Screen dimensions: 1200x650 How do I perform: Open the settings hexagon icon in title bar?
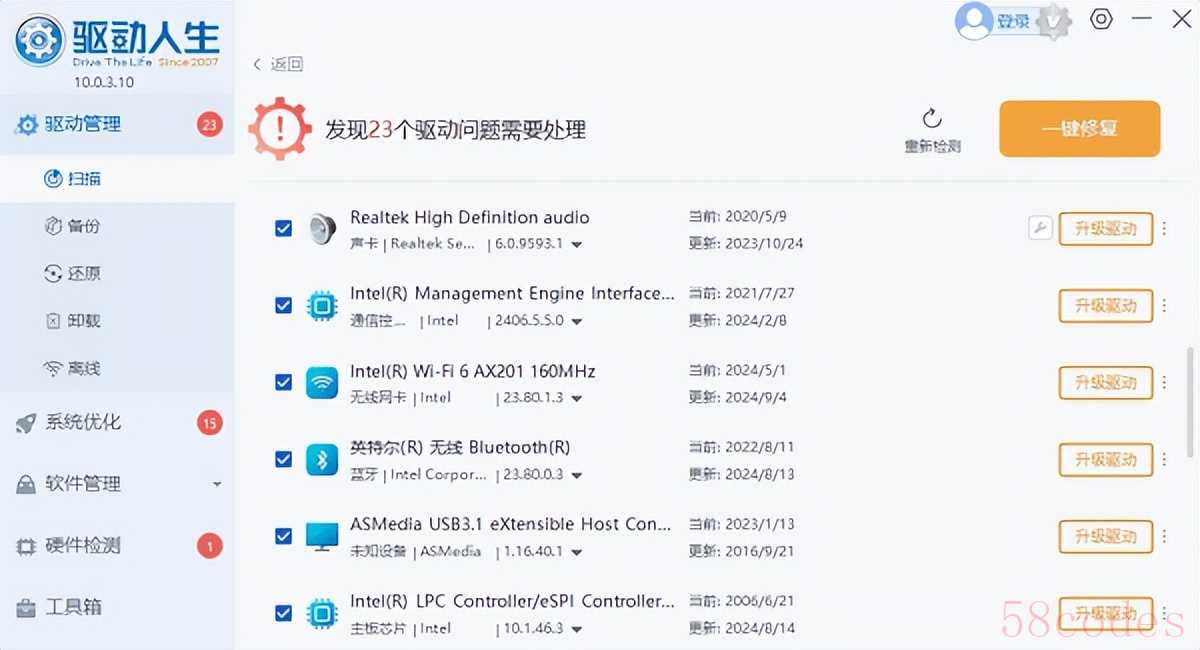pos(1101,19)
